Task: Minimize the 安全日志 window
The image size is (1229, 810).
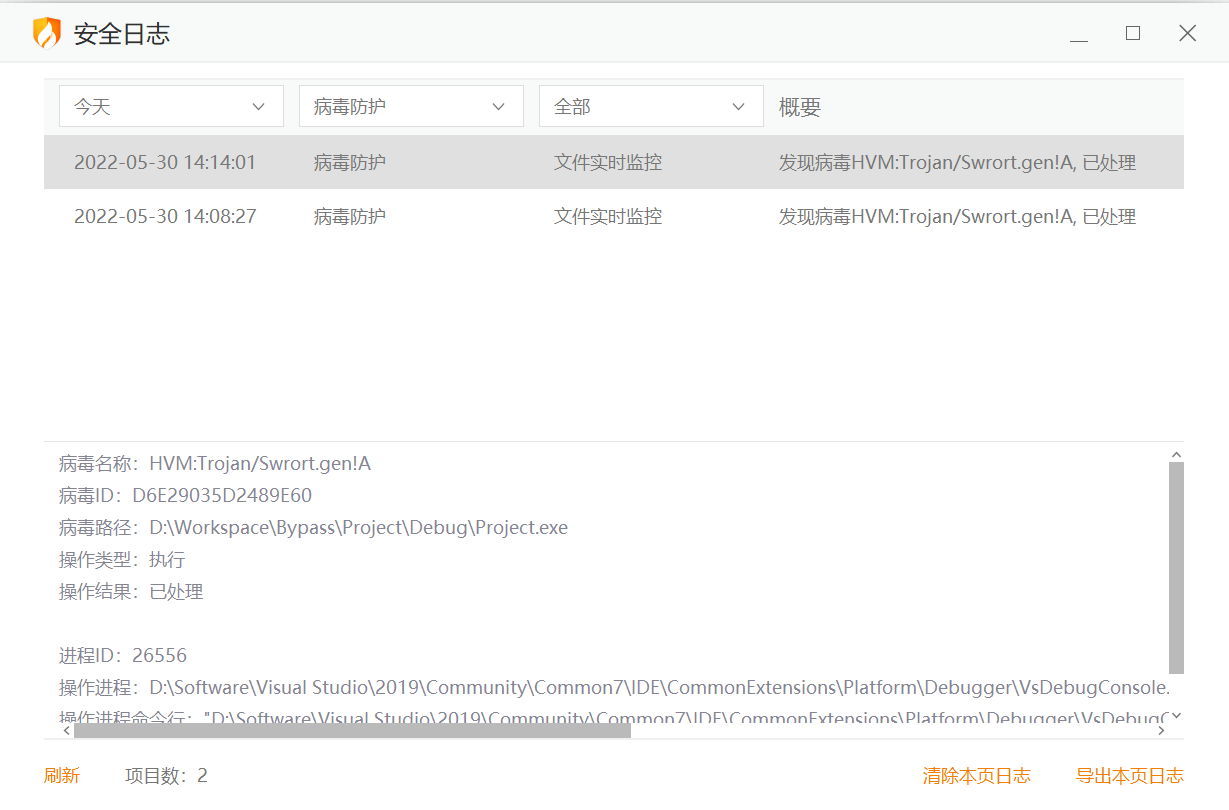Action: coord(1079,34)
